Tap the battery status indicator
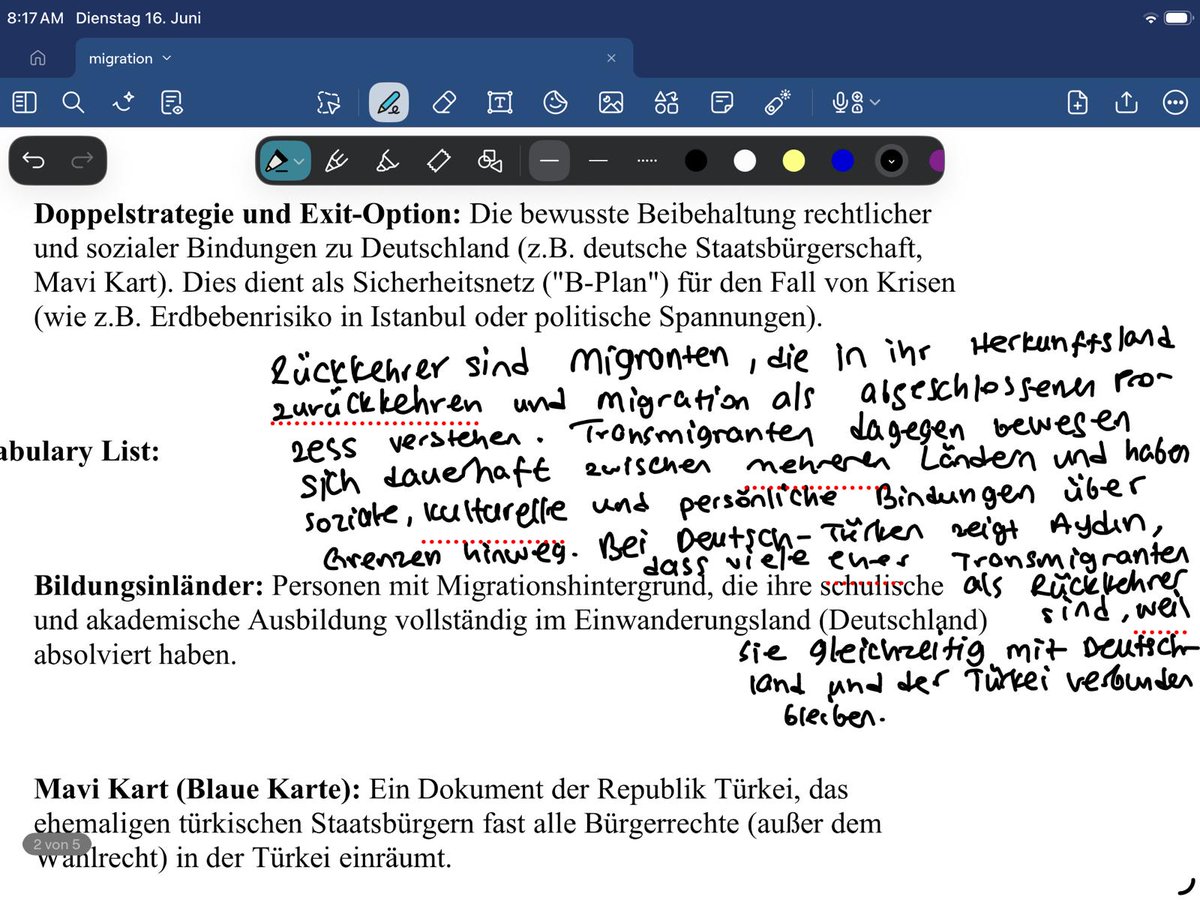Viewport: 1200px width, 900px height. 1177,19
